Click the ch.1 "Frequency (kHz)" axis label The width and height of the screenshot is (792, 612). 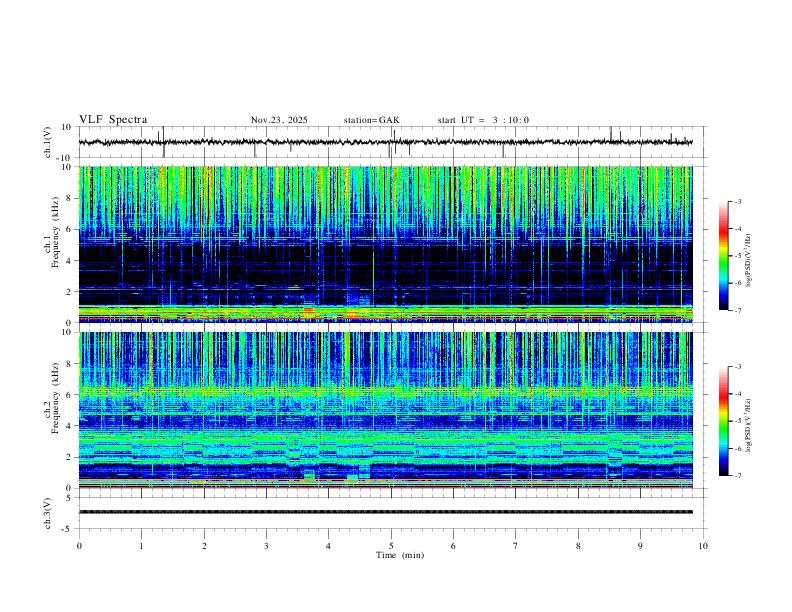[x=55, y=230]
